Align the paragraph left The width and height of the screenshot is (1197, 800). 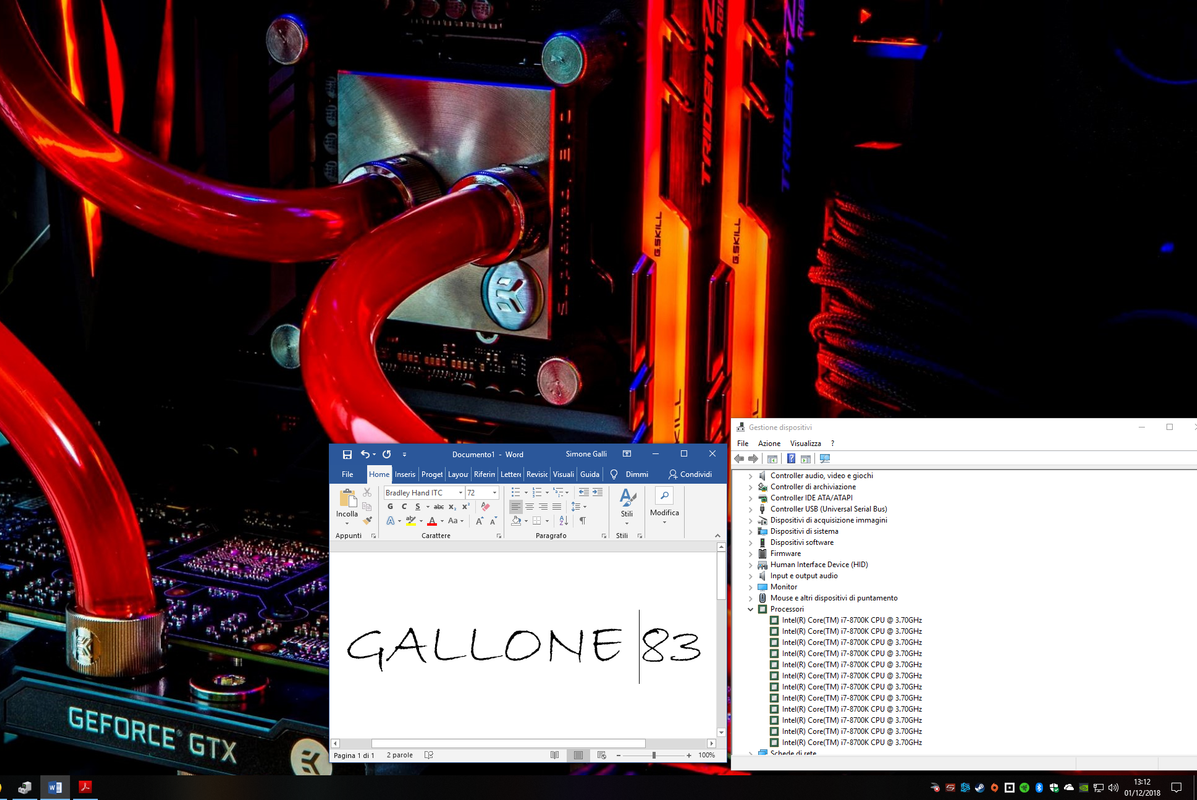516,506
